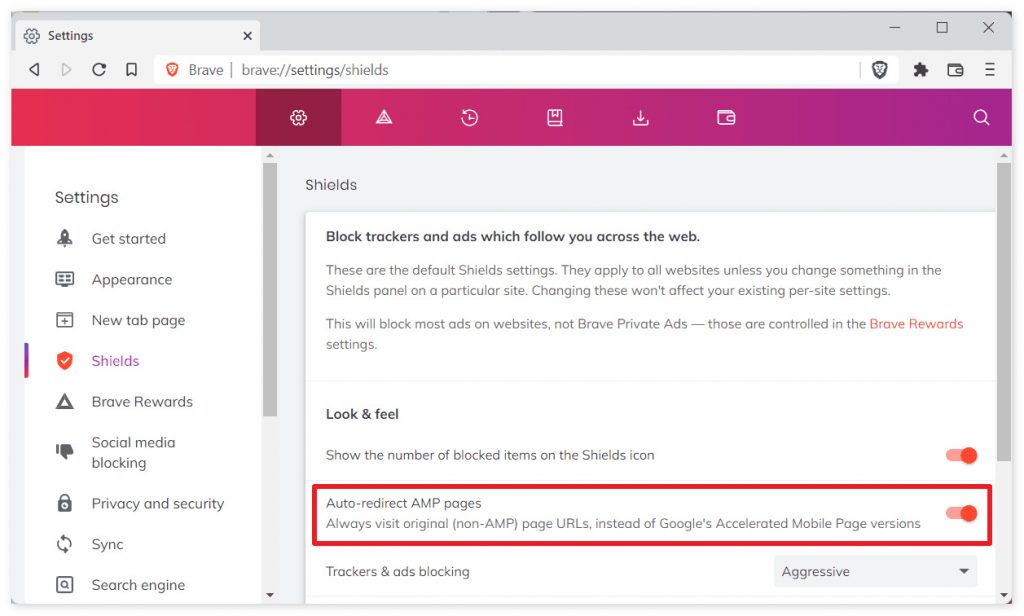The height and width of the screenshot is (616, 1024).
Task: Click the Brave Shields lion icon in address bar
Action: (880, 70)
